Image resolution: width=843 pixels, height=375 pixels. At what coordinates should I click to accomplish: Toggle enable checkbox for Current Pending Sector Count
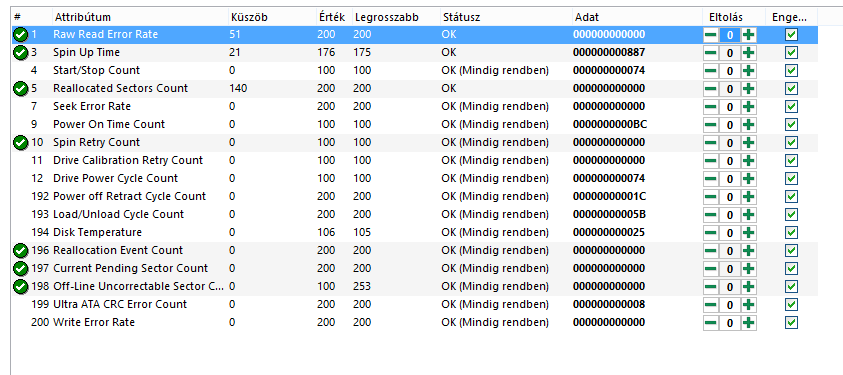791,269
